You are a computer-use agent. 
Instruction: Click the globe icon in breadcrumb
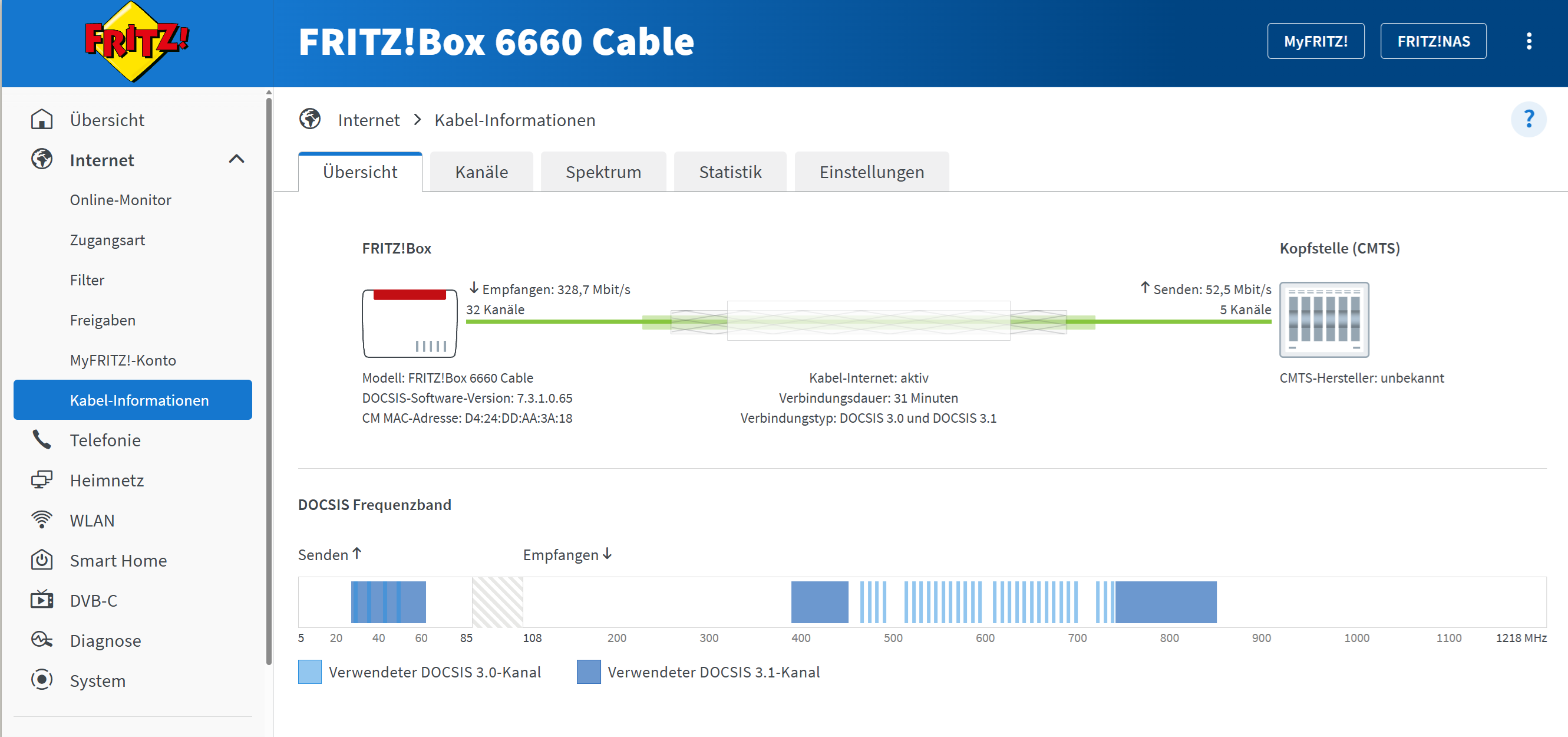(x=310, y=119)
